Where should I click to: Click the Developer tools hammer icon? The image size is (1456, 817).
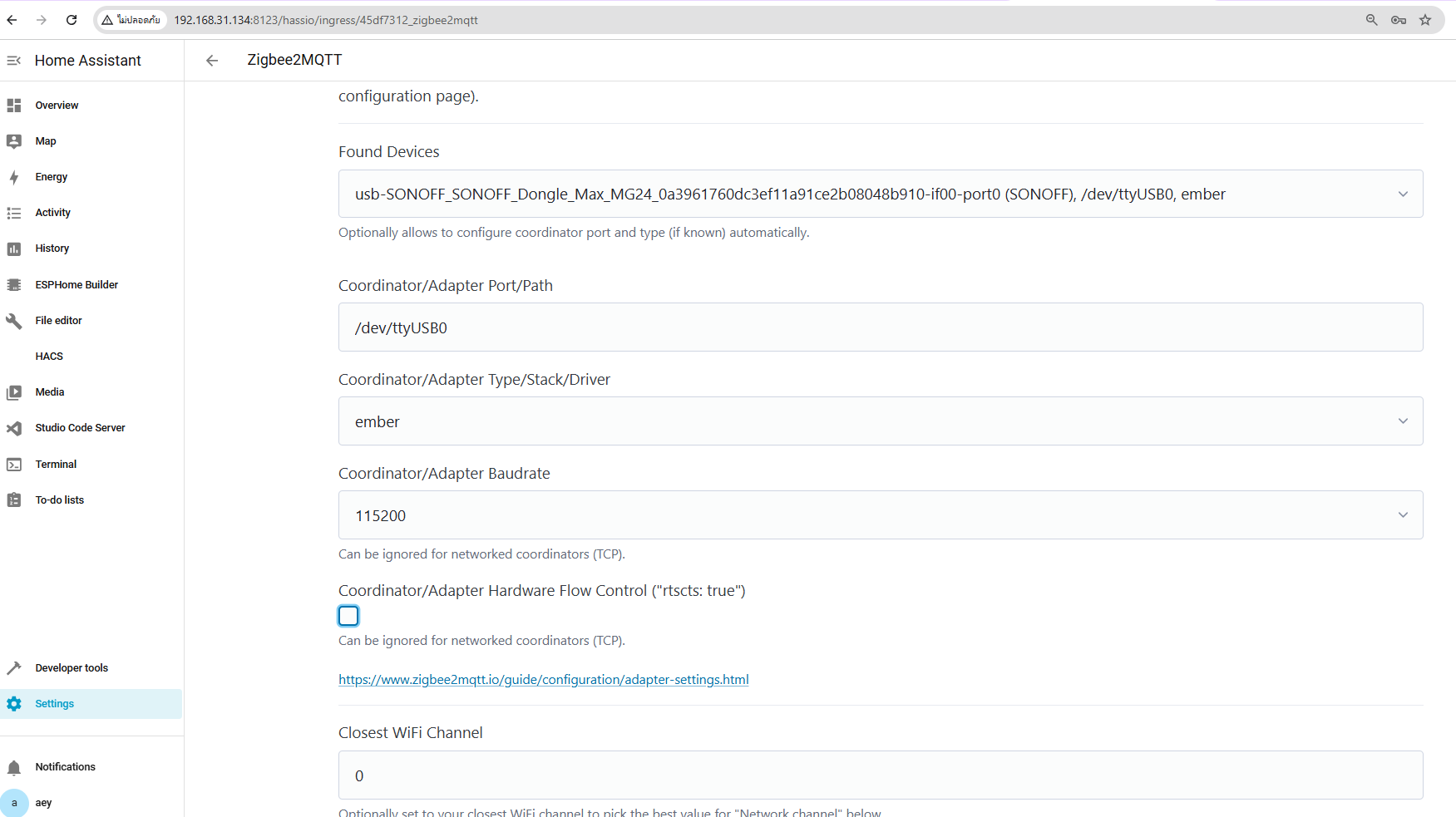pos(14,668)
